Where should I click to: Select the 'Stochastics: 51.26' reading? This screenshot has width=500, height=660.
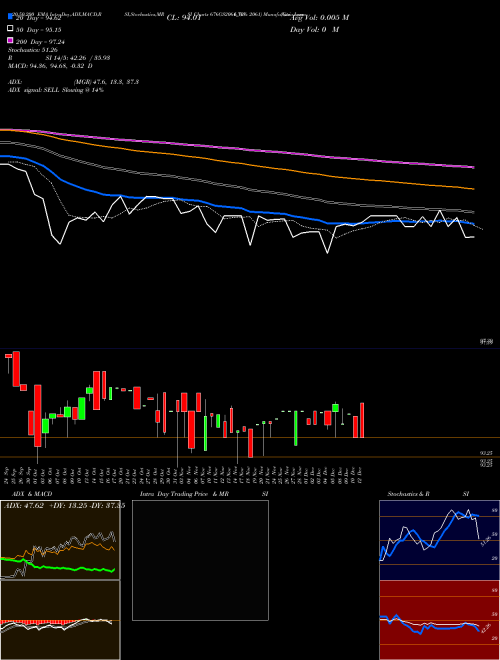point(33,50)
